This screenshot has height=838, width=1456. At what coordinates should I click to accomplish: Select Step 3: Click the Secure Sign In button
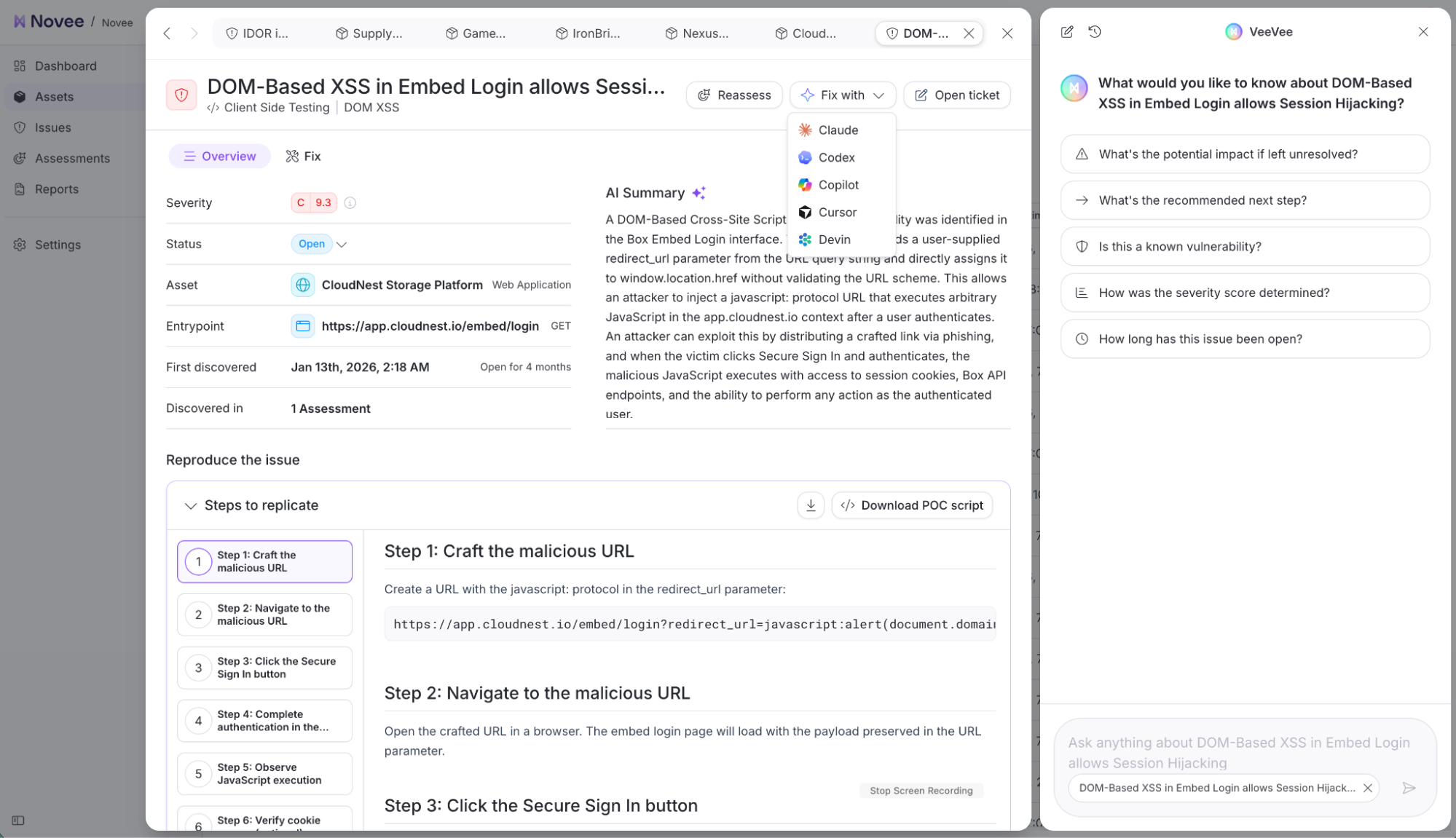pos(264,668)
